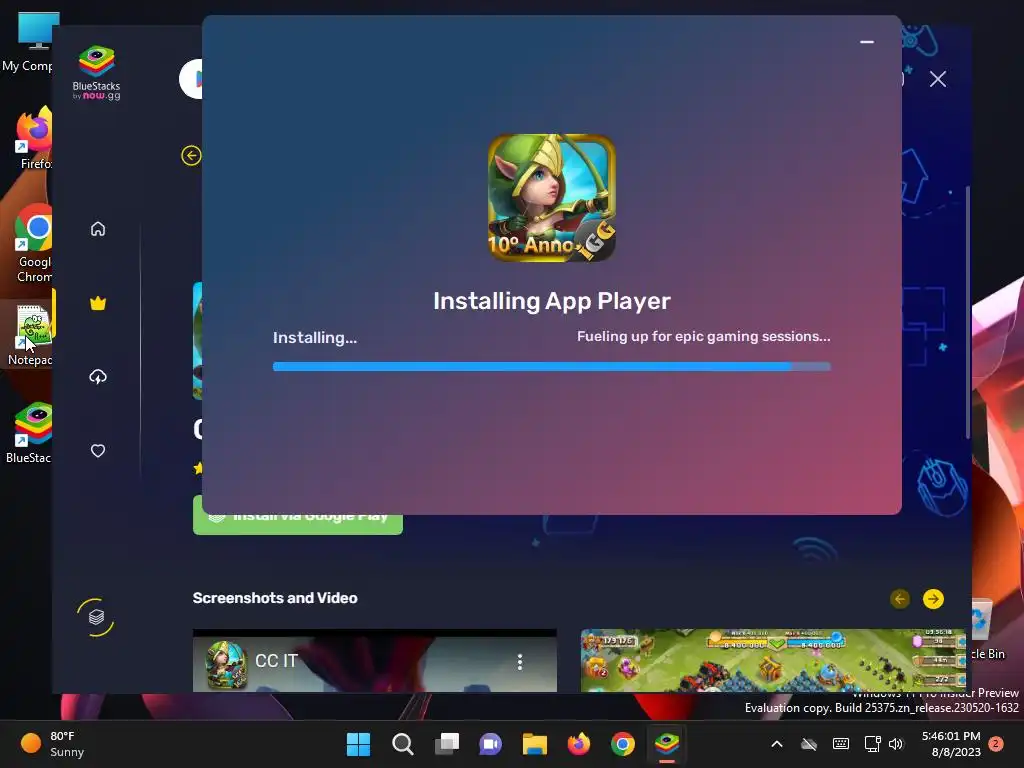Screen dimensions: 1024x768
Task: Click the network tray icon
Action: pos(872,744)
